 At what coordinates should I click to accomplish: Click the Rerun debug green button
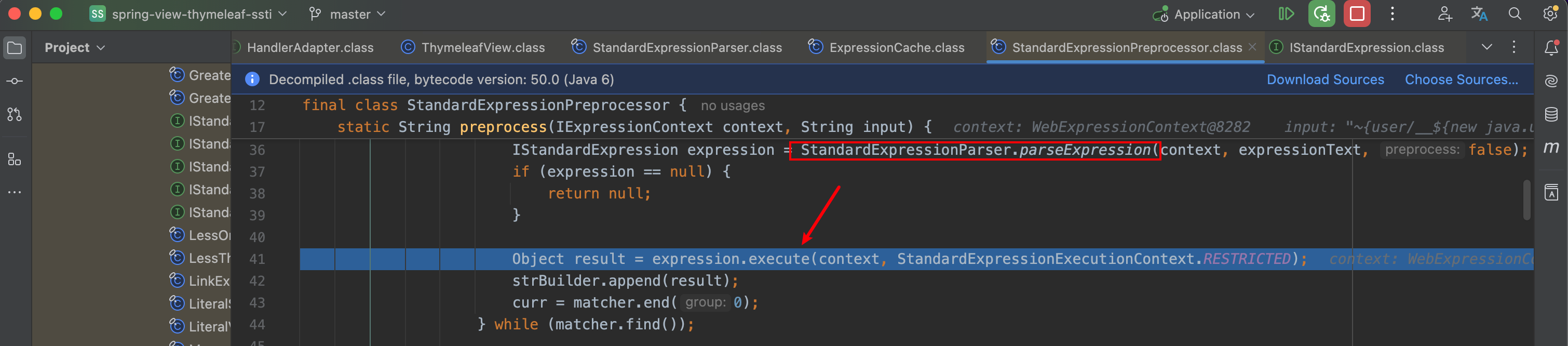click(x=1321, y=14)
